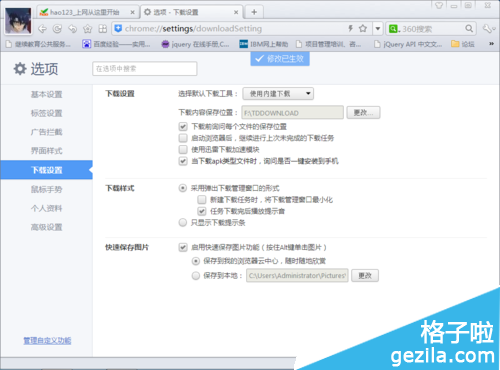Open 广告拦截 in the sidebar

47,132
